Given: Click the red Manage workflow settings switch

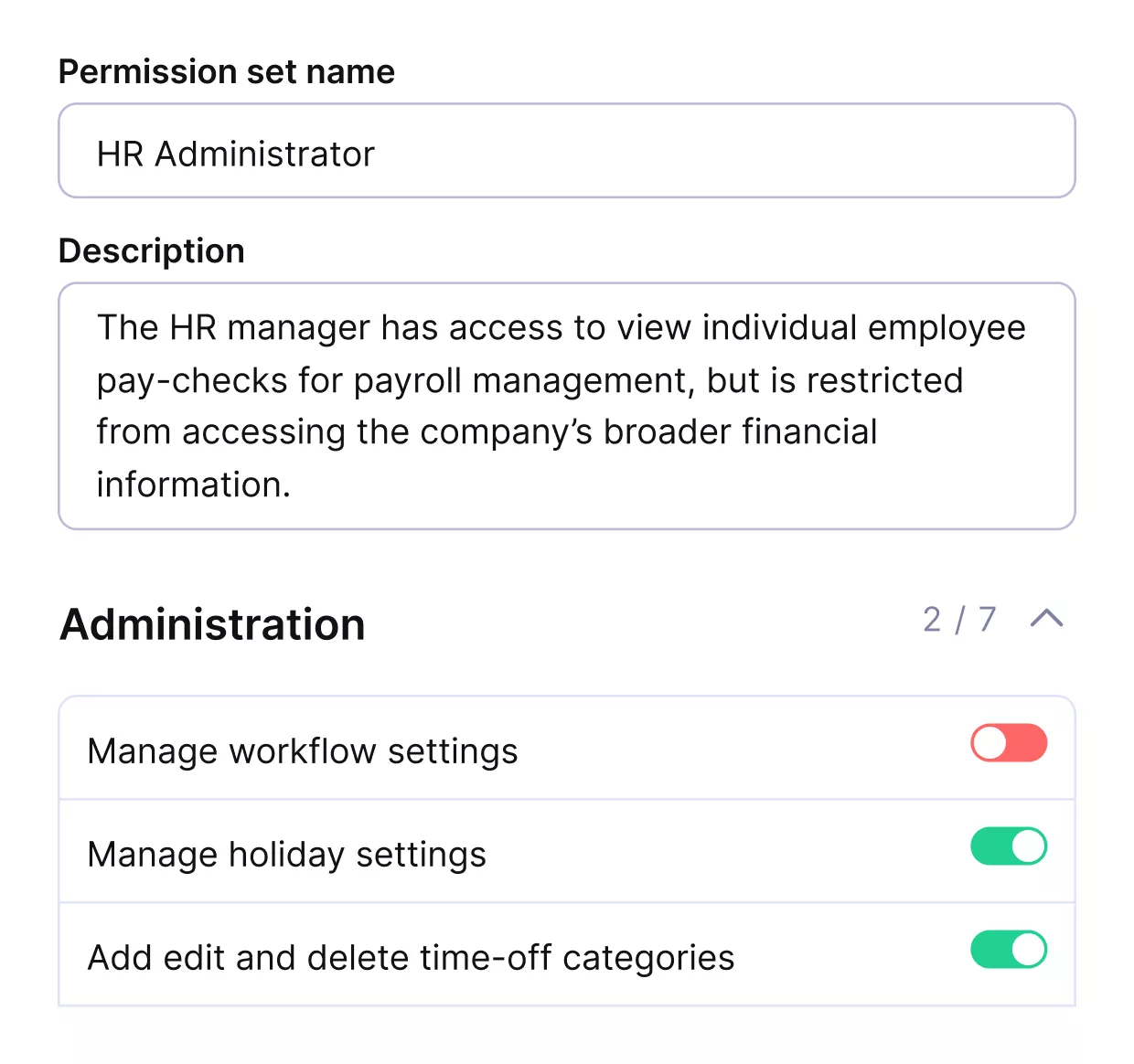Looking at the screenshot, I should click(1009, 744).
